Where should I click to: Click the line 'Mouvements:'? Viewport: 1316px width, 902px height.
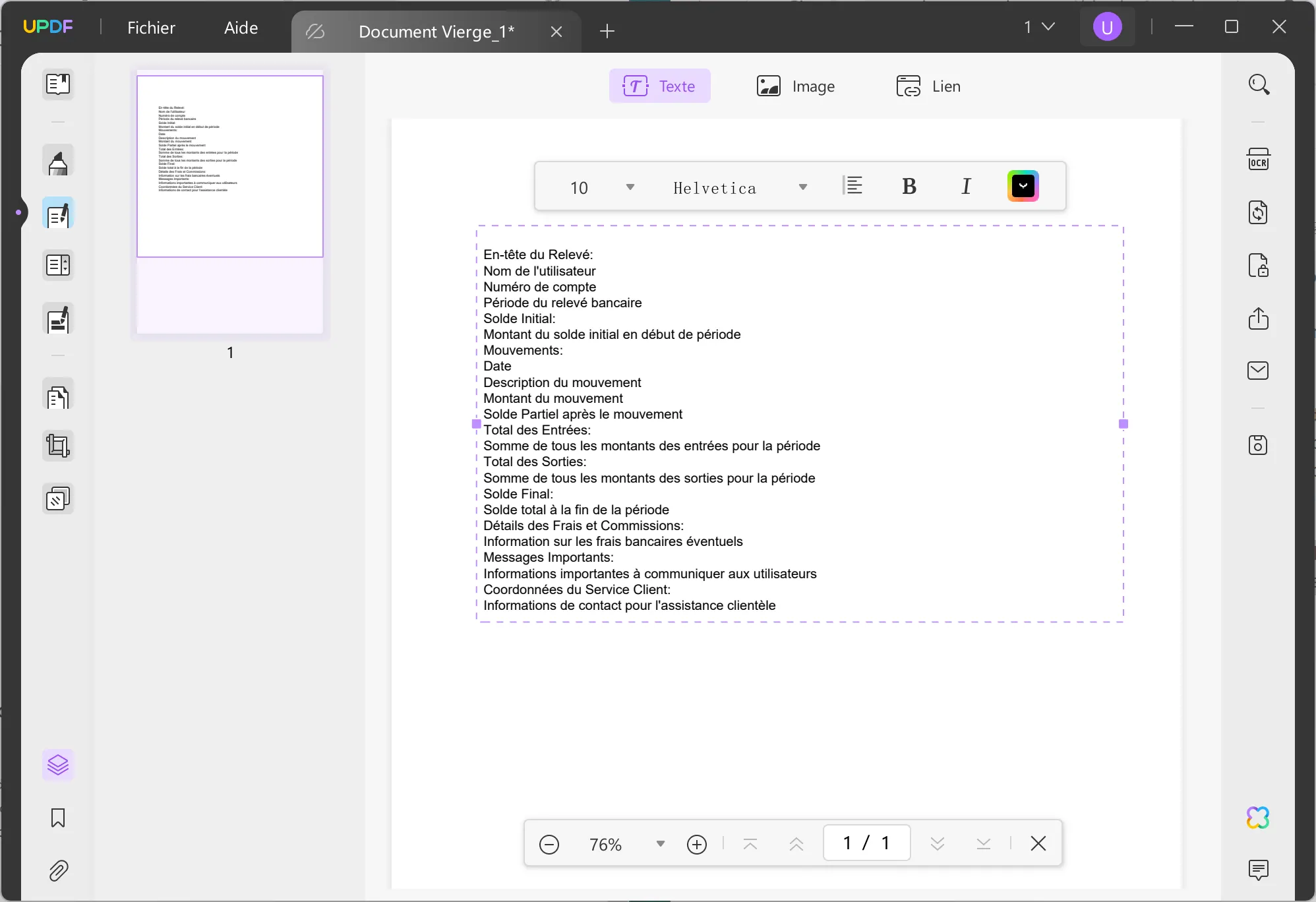(523, 350)
